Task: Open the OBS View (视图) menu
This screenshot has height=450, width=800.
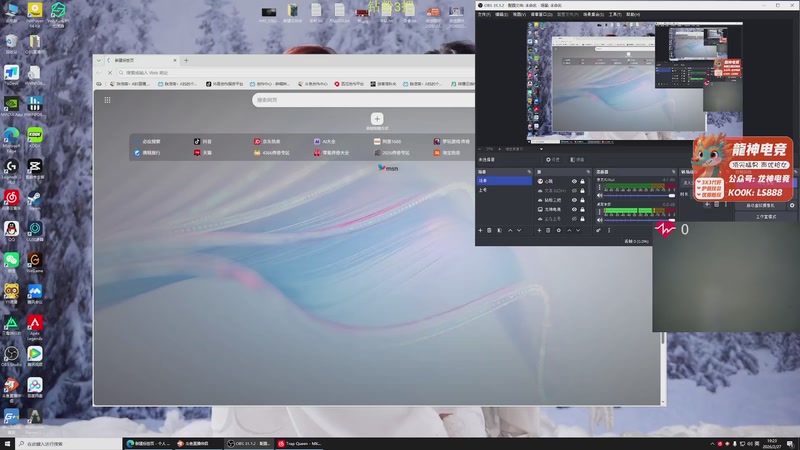Action: [x=519, y=14]
